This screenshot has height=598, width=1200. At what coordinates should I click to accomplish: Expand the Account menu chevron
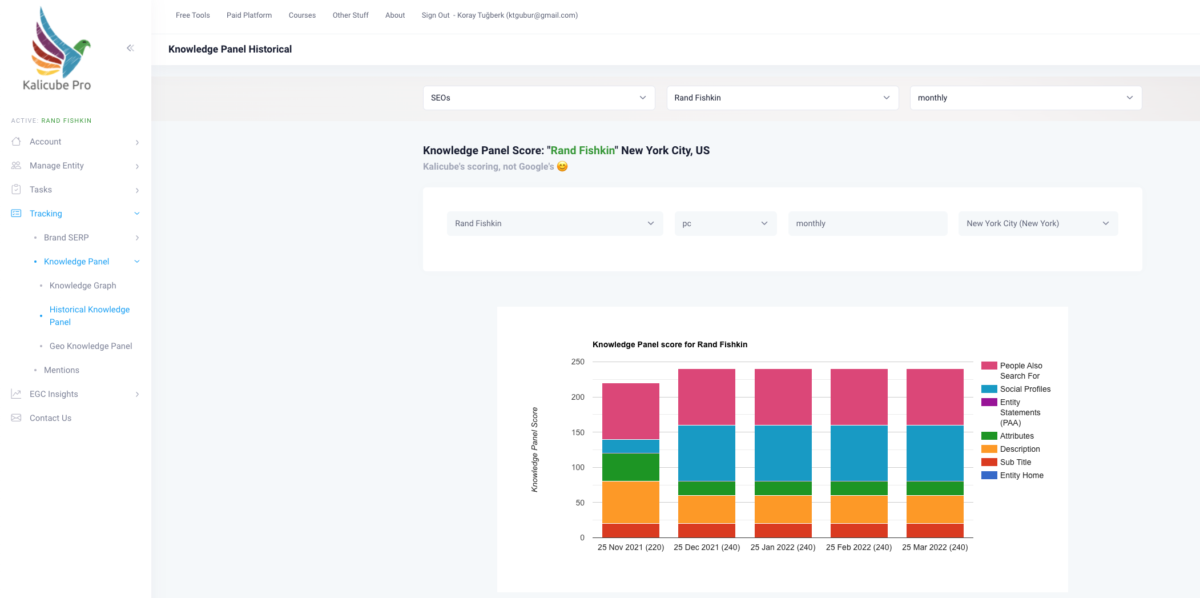tap(137, 142)
